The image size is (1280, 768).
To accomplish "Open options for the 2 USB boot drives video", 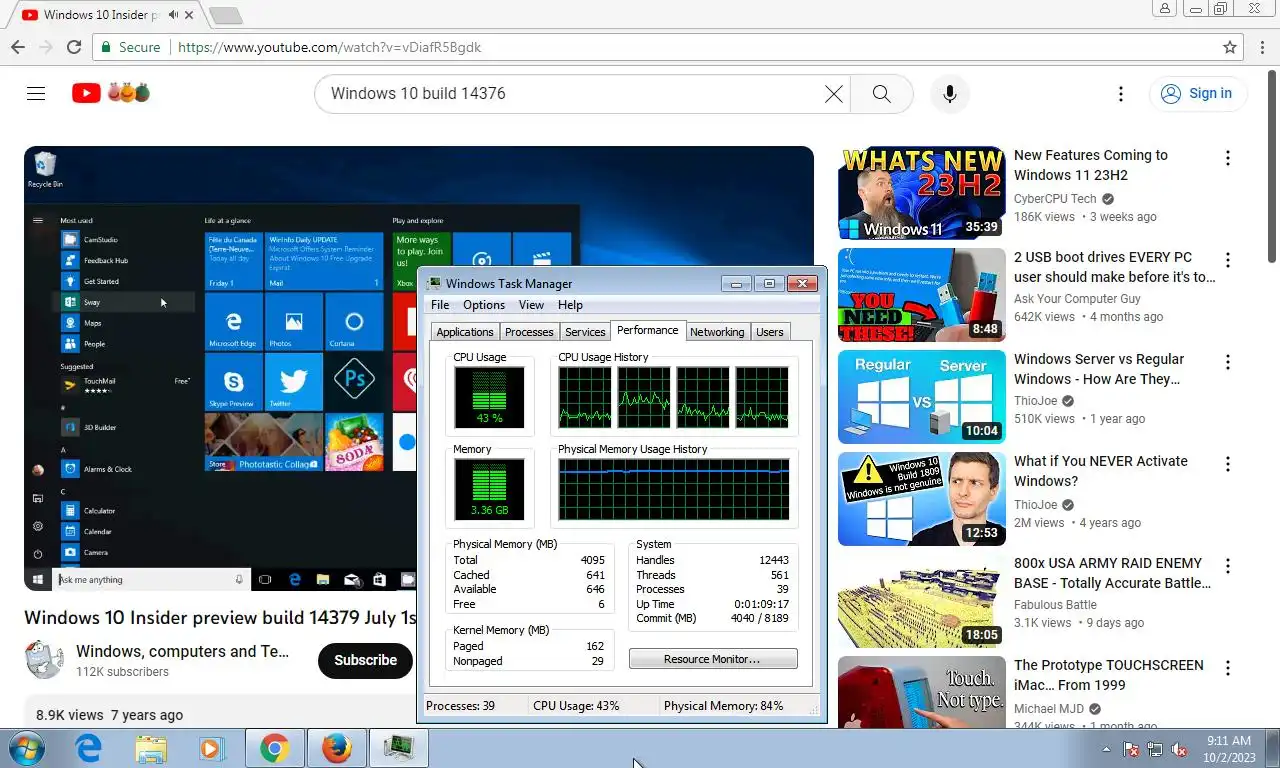I will (1227, 260).
